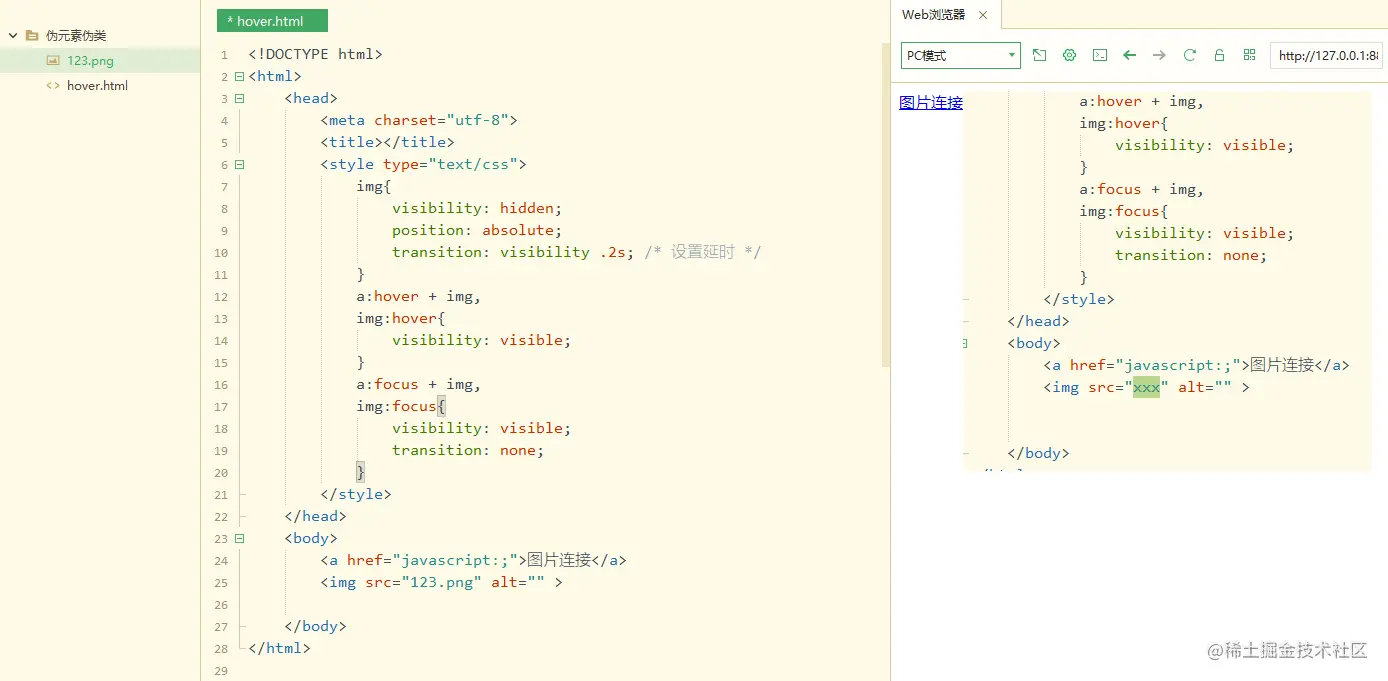
Task: Fold the <html> block at line 2
Action: tap(239, 76)
